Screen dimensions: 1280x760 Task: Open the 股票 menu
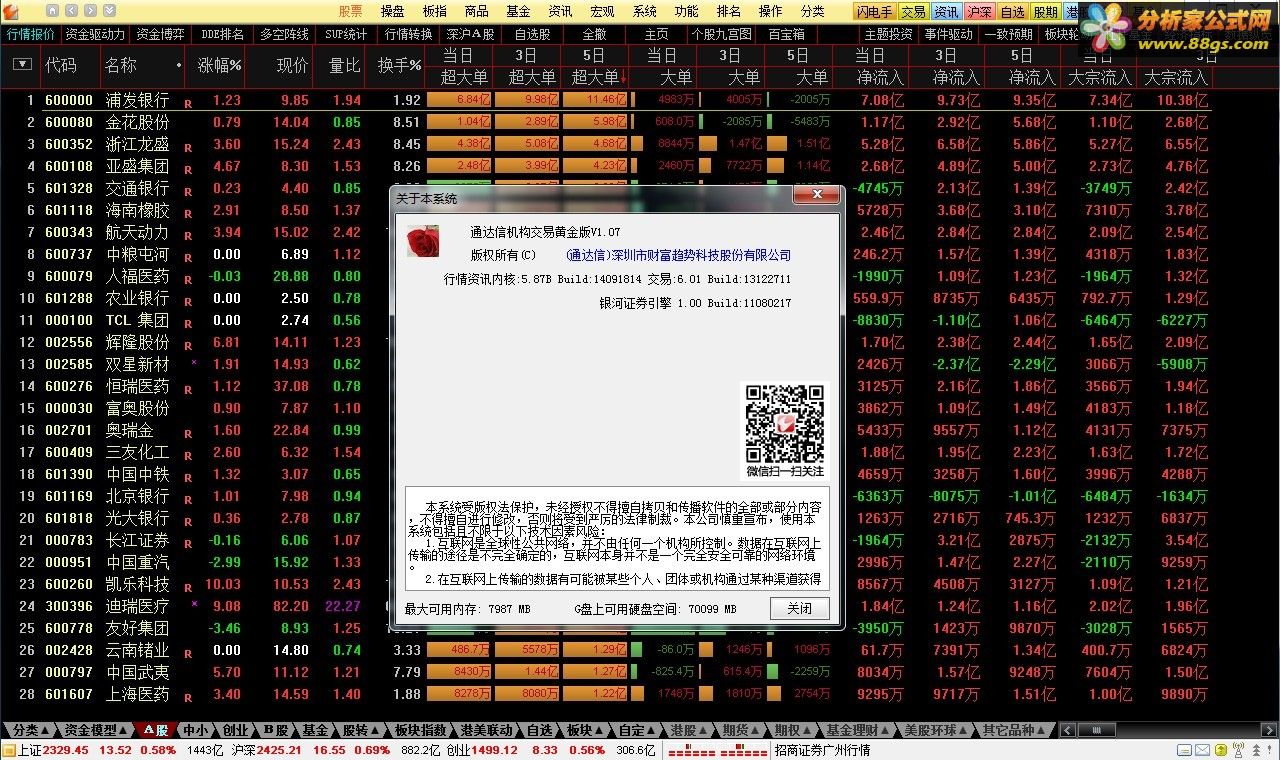click(351, 11)
